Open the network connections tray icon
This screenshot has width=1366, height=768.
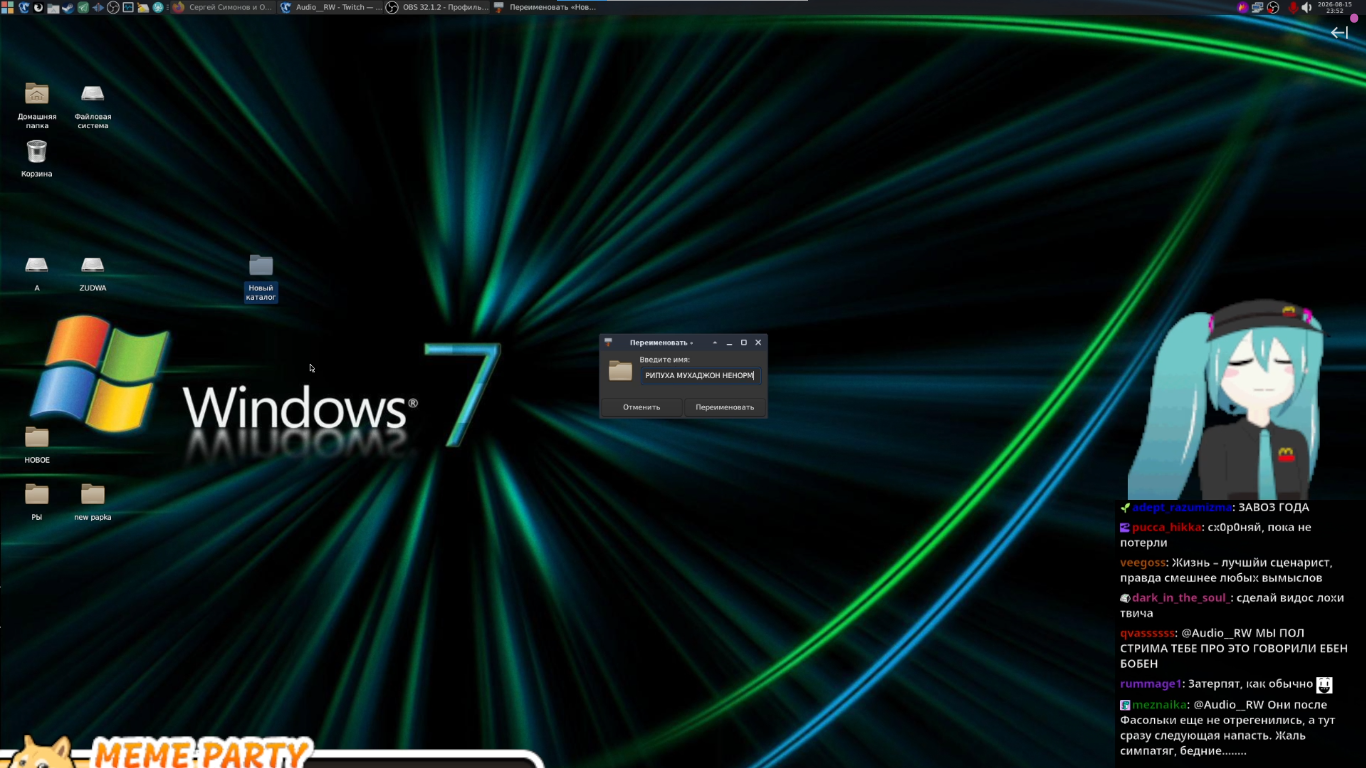pos(1257,7)
